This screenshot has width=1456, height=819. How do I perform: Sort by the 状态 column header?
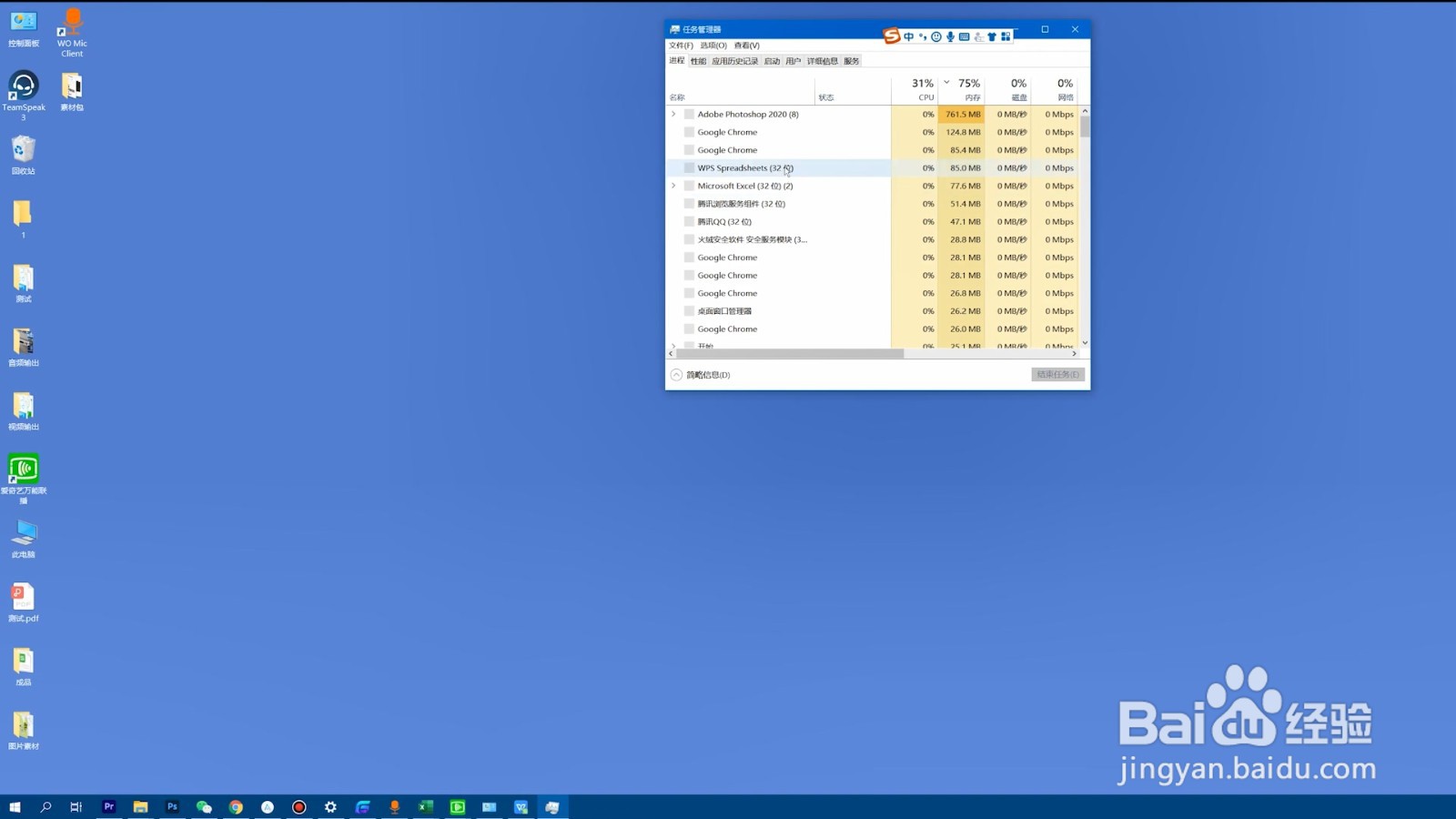click(853, 89)
